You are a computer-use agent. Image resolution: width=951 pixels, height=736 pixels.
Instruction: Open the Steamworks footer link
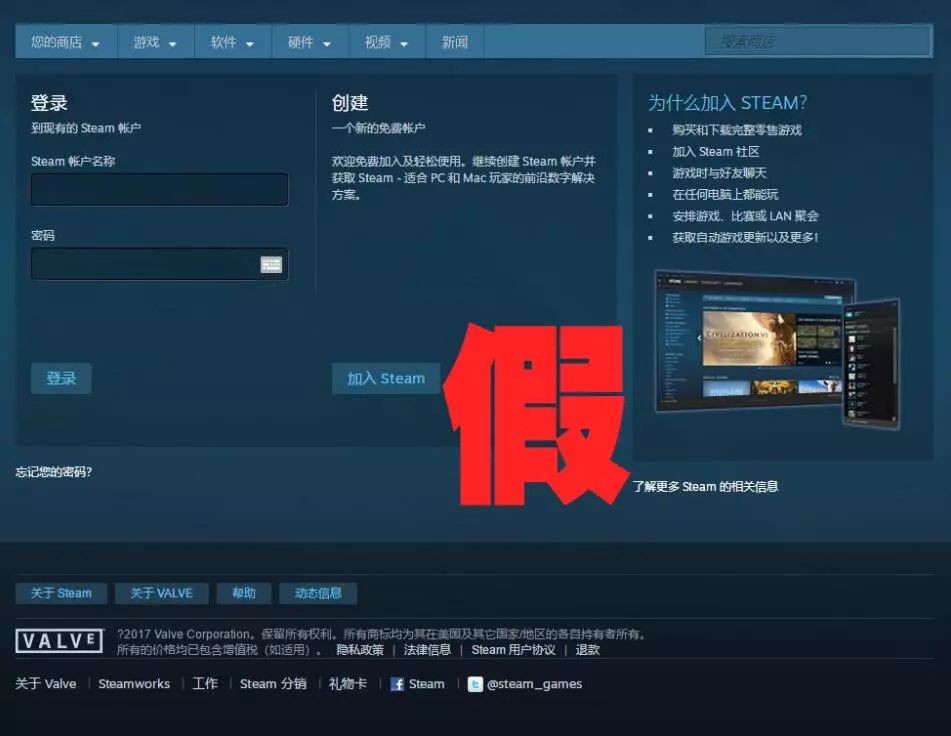click(x=134, y=684)
